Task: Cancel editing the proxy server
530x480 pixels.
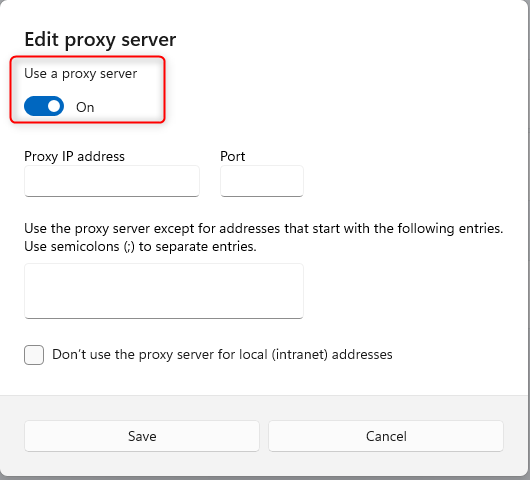Action: tap(386, 436)
